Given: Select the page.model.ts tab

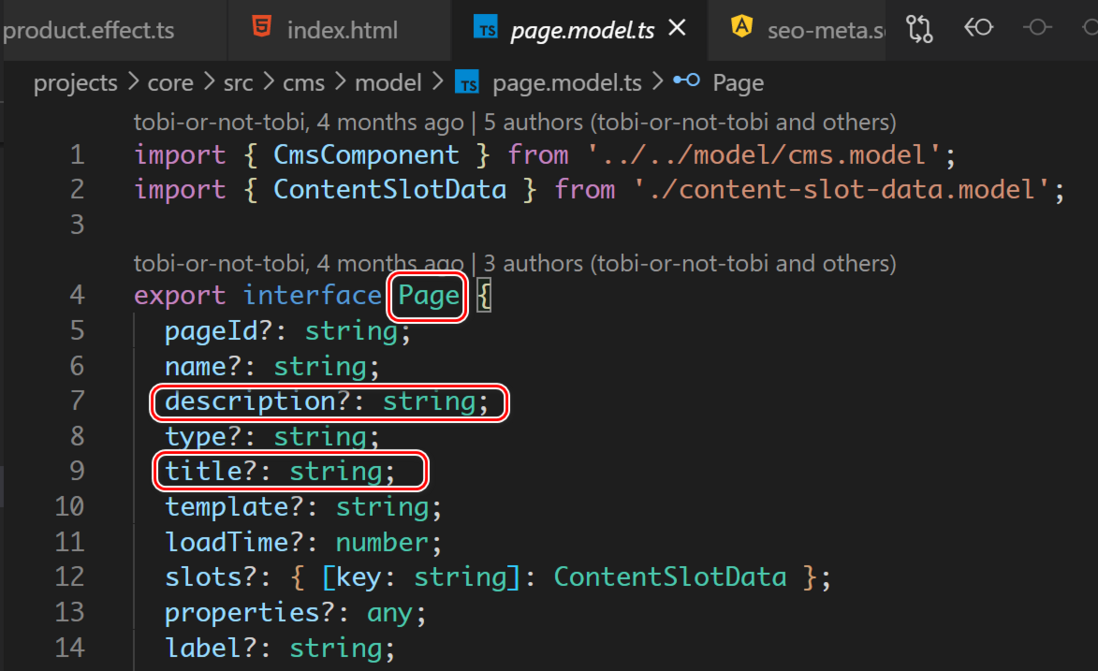Looking at the screenshot, I should pos(582,30).
